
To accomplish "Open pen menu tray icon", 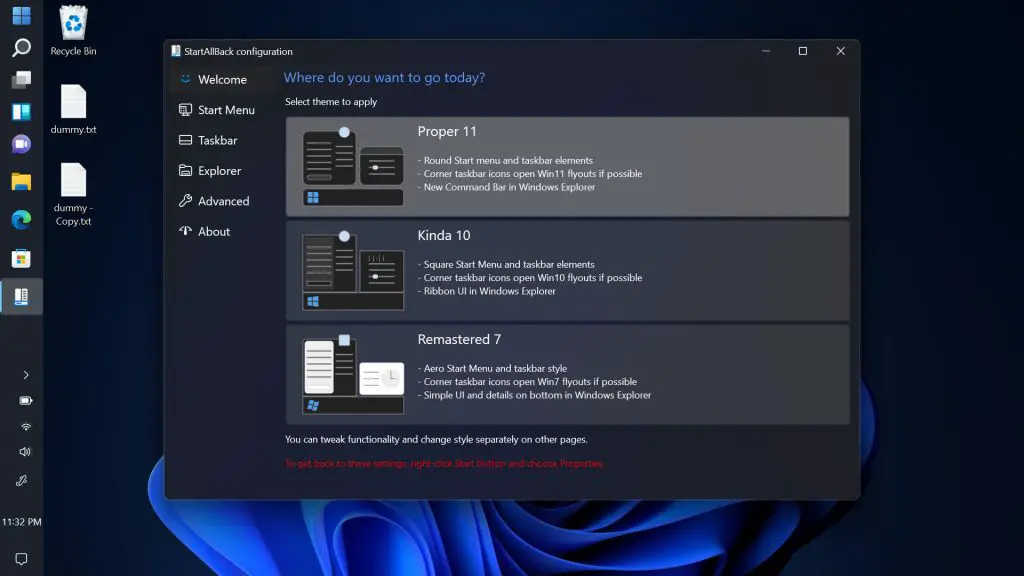I will [22, 481].
